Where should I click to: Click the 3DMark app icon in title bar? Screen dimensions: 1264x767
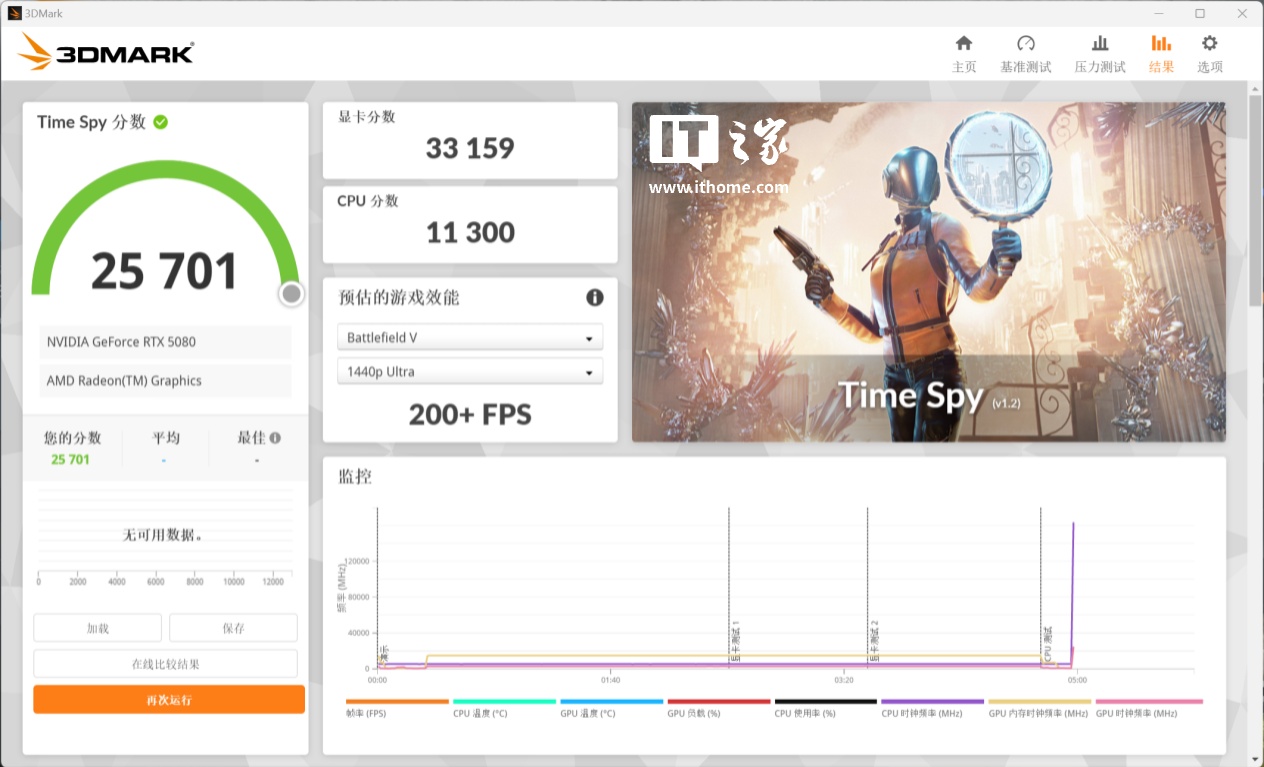click(x=14, y=13)
